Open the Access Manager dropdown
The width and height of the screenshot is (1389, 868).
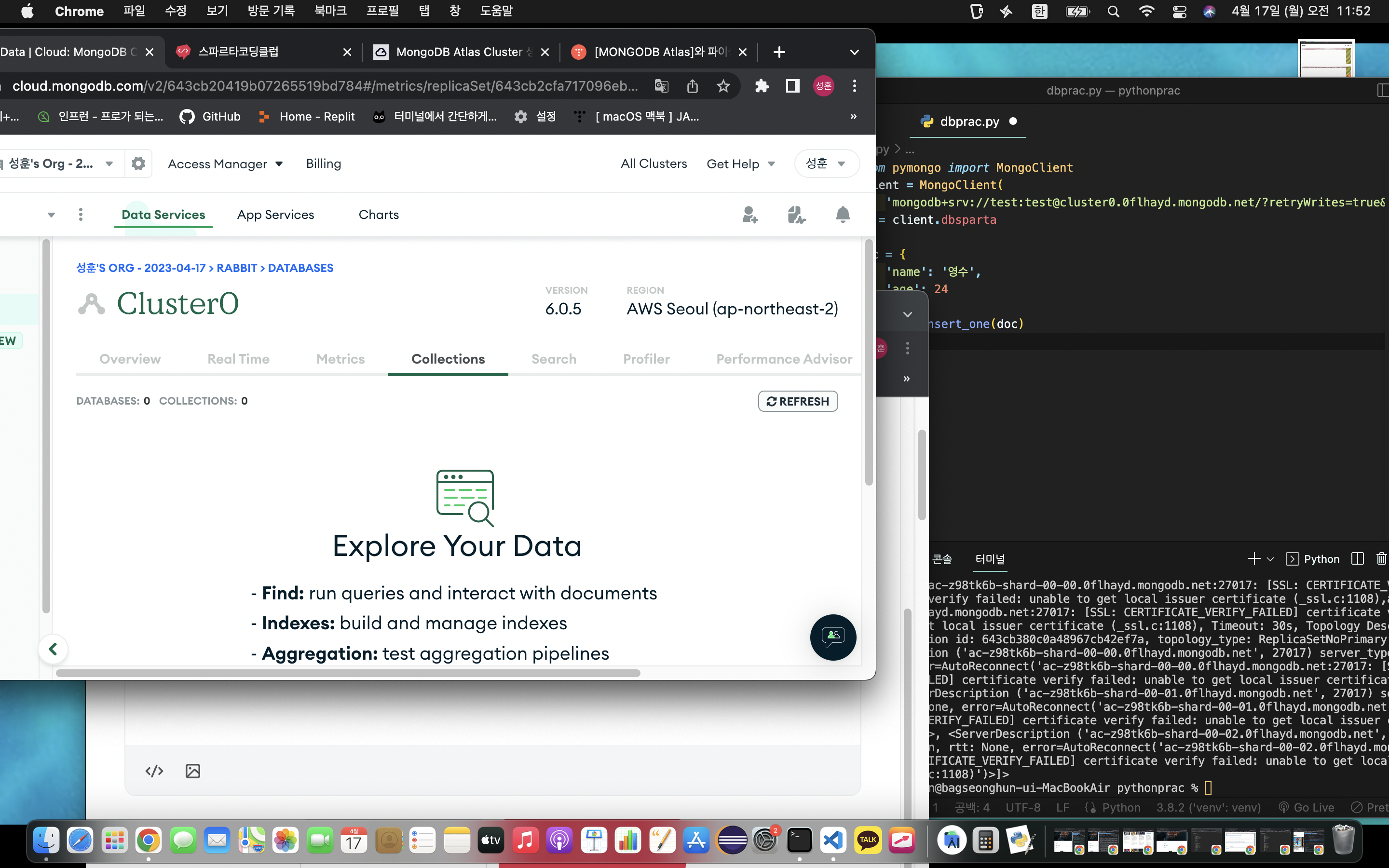click(225, 164)
